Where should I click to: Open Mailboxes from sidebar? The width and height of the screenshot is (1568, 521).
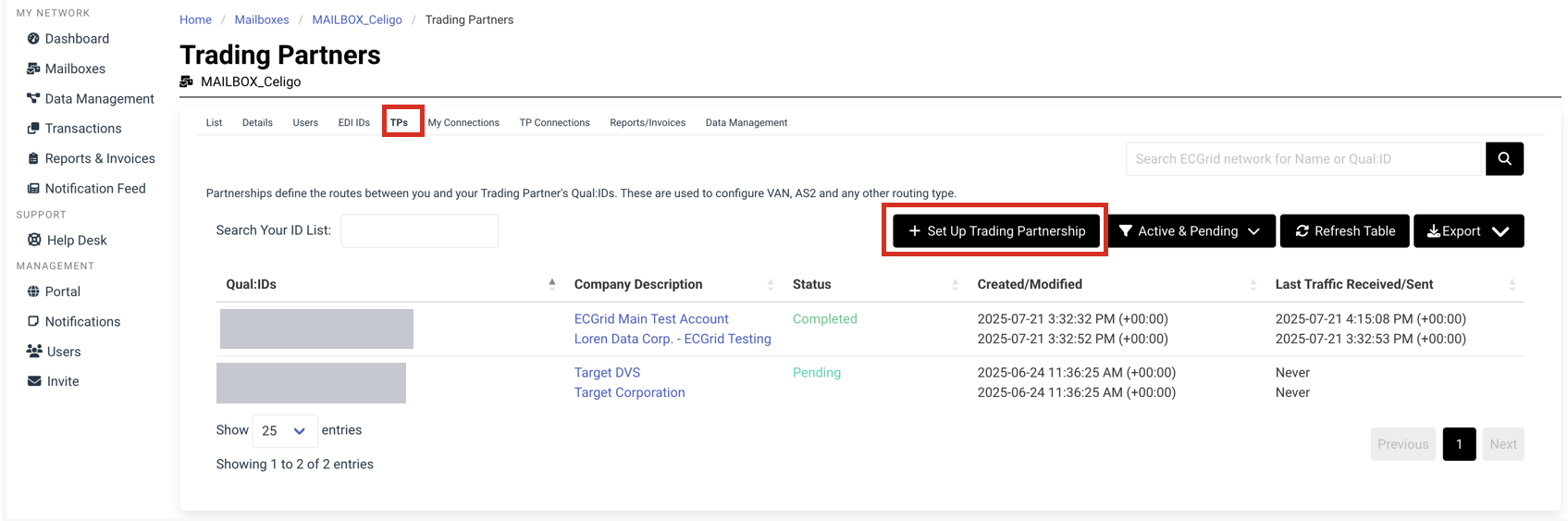click(66, 68)
